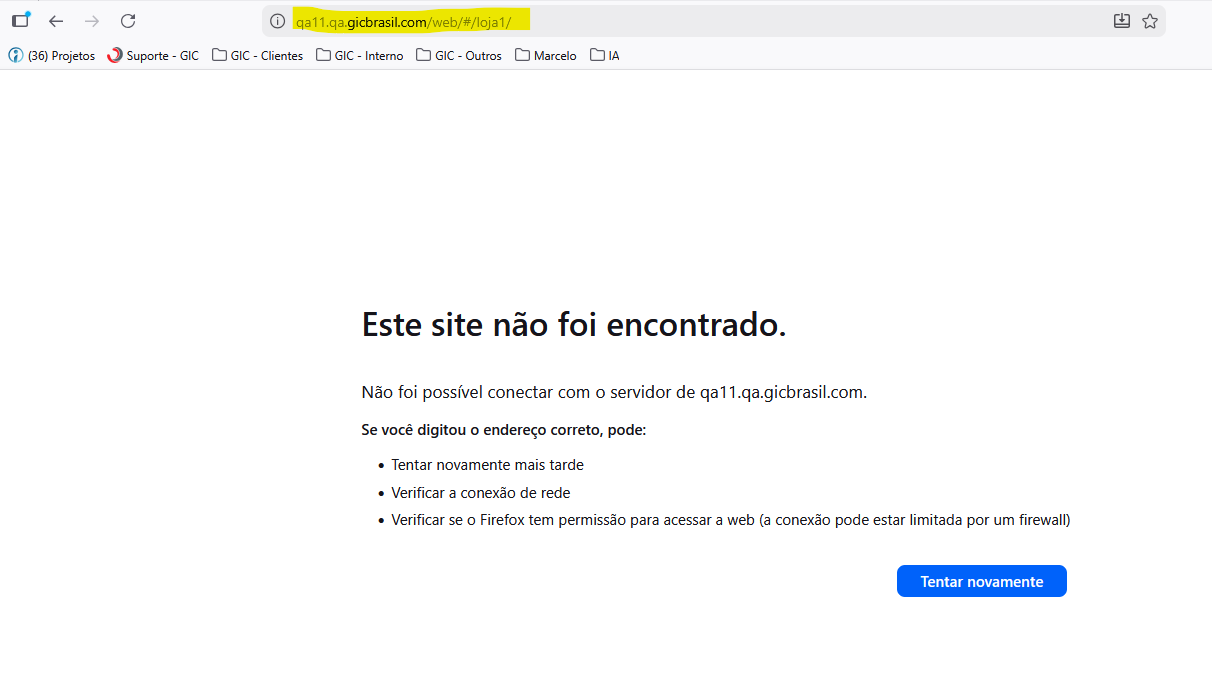Click the Tentar novamente button
Screen dimensions: 1212x676
click(982, 581)
